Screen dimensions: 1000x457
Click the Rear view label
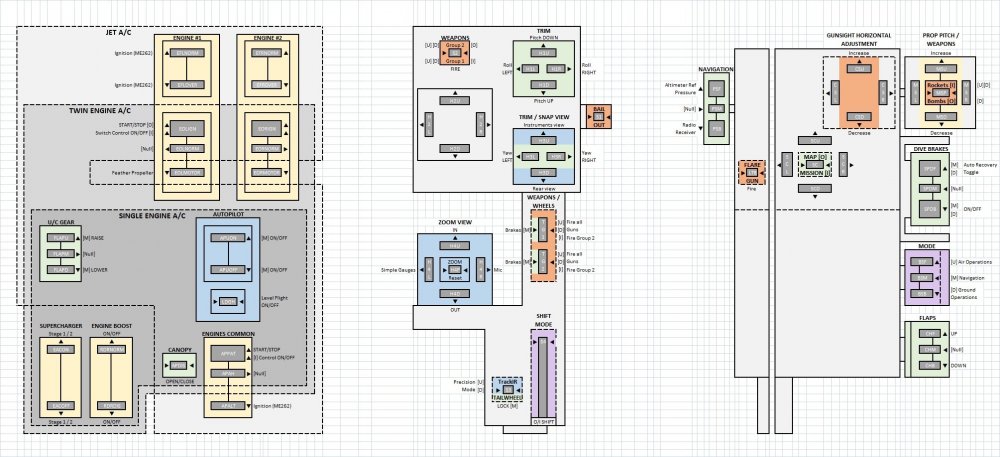543,189
